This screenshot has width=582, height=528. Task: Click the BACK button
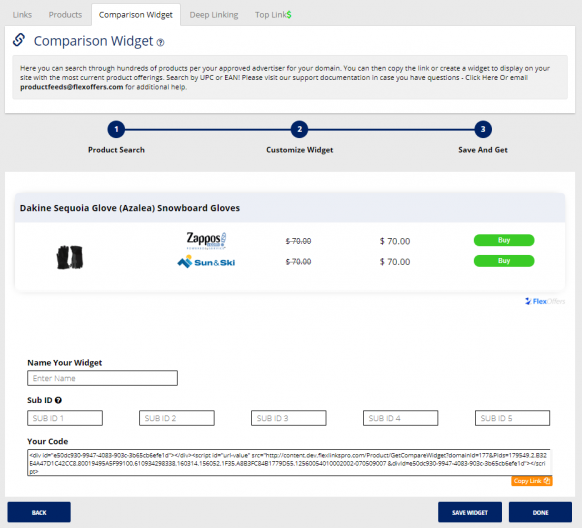tap(39, 512)
